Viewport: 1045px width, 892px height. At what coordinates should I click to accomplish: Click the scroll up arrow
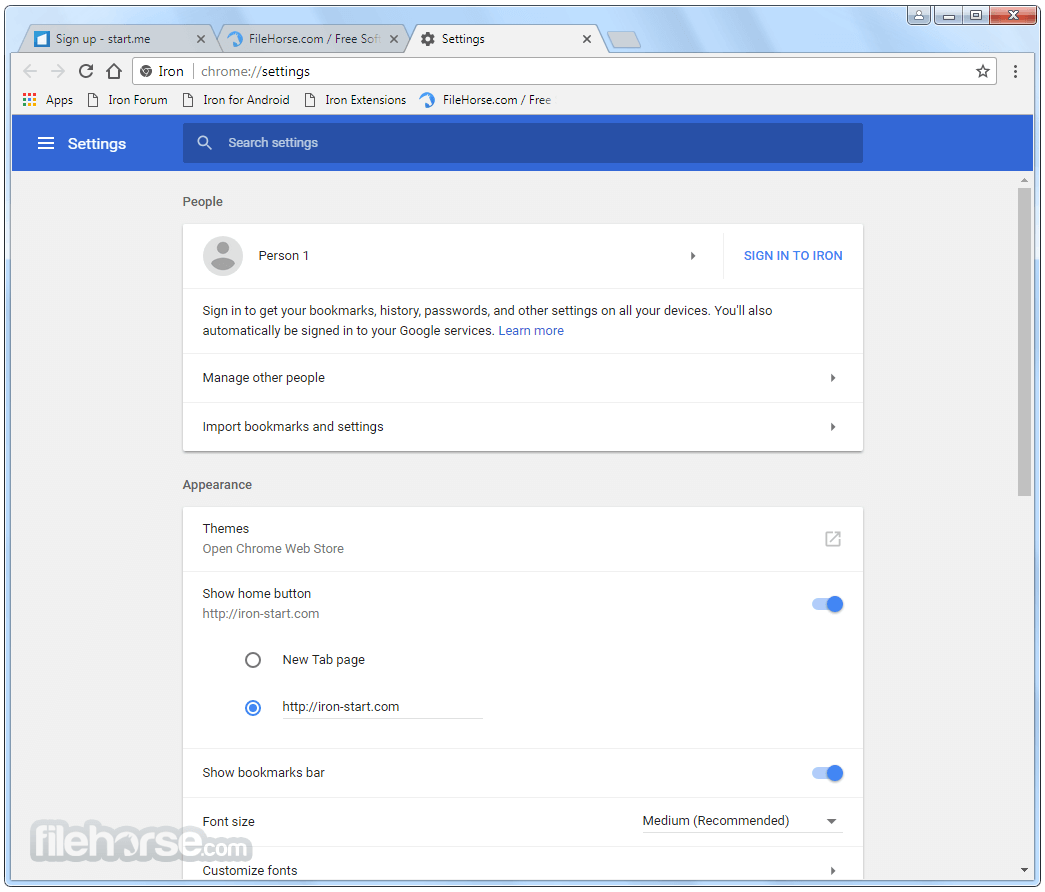(x=1024, y=180)
